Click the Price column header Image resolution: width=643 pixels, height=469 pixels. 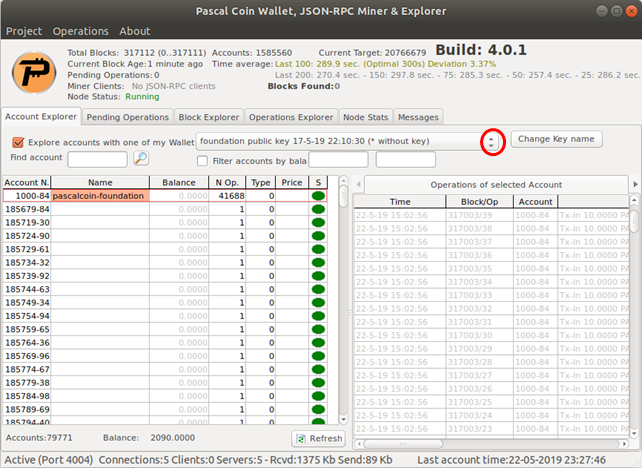tap(292, 182)
